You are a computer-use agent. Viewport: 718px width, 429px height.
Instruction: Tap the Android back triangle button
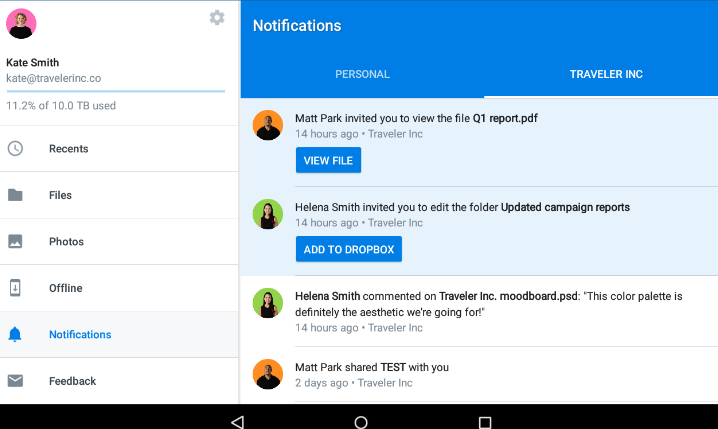pos(237,422)
